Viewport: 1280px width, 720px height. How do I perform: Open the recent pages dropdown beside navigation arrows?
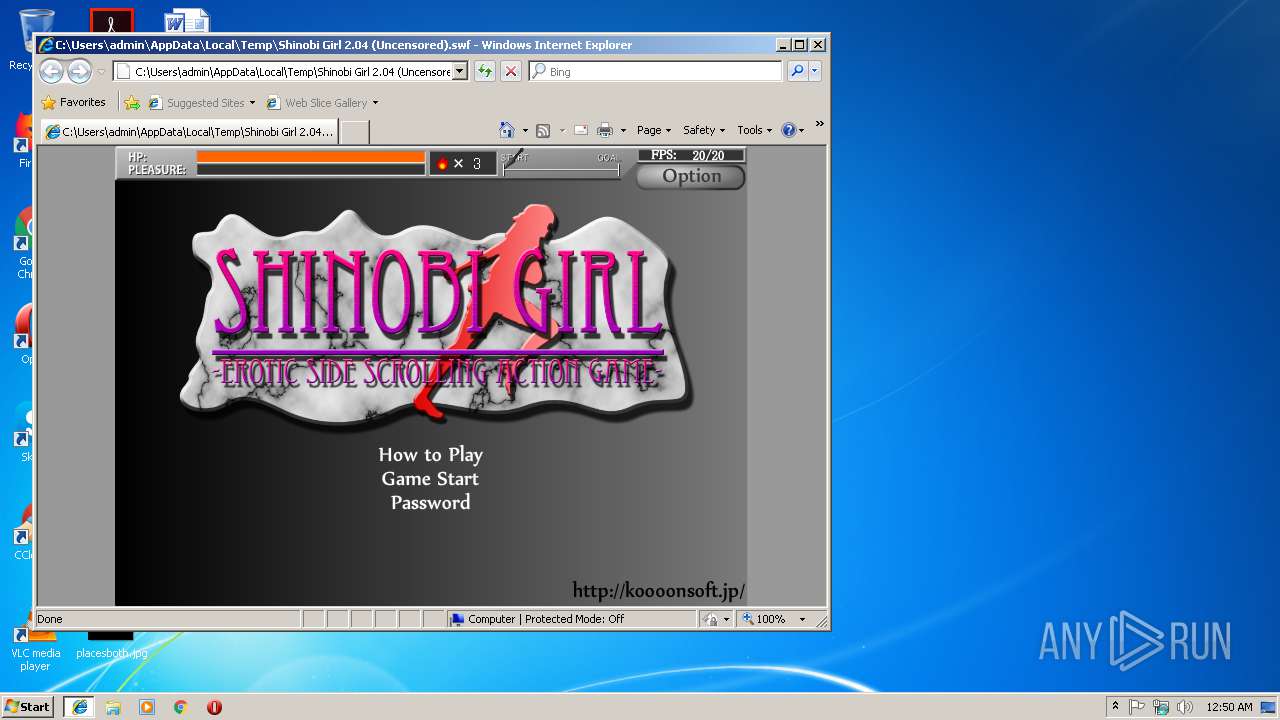tap(101, 72)
